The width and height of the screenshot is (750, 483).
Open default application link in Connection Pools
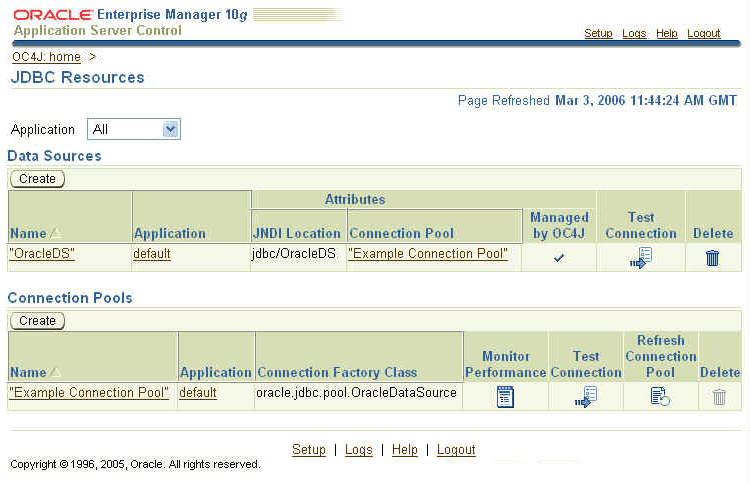(x=198, y=393)
